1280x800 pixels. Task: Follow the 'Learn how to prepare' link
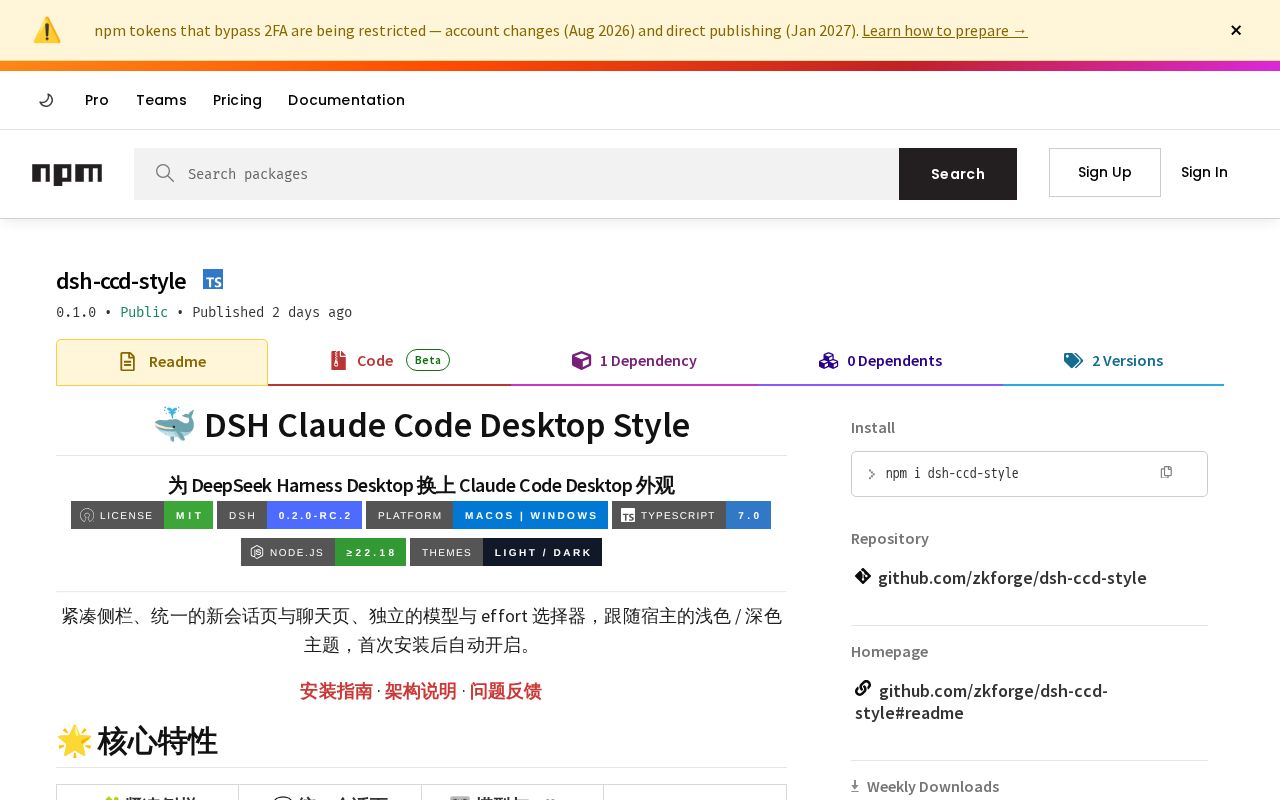944,30
